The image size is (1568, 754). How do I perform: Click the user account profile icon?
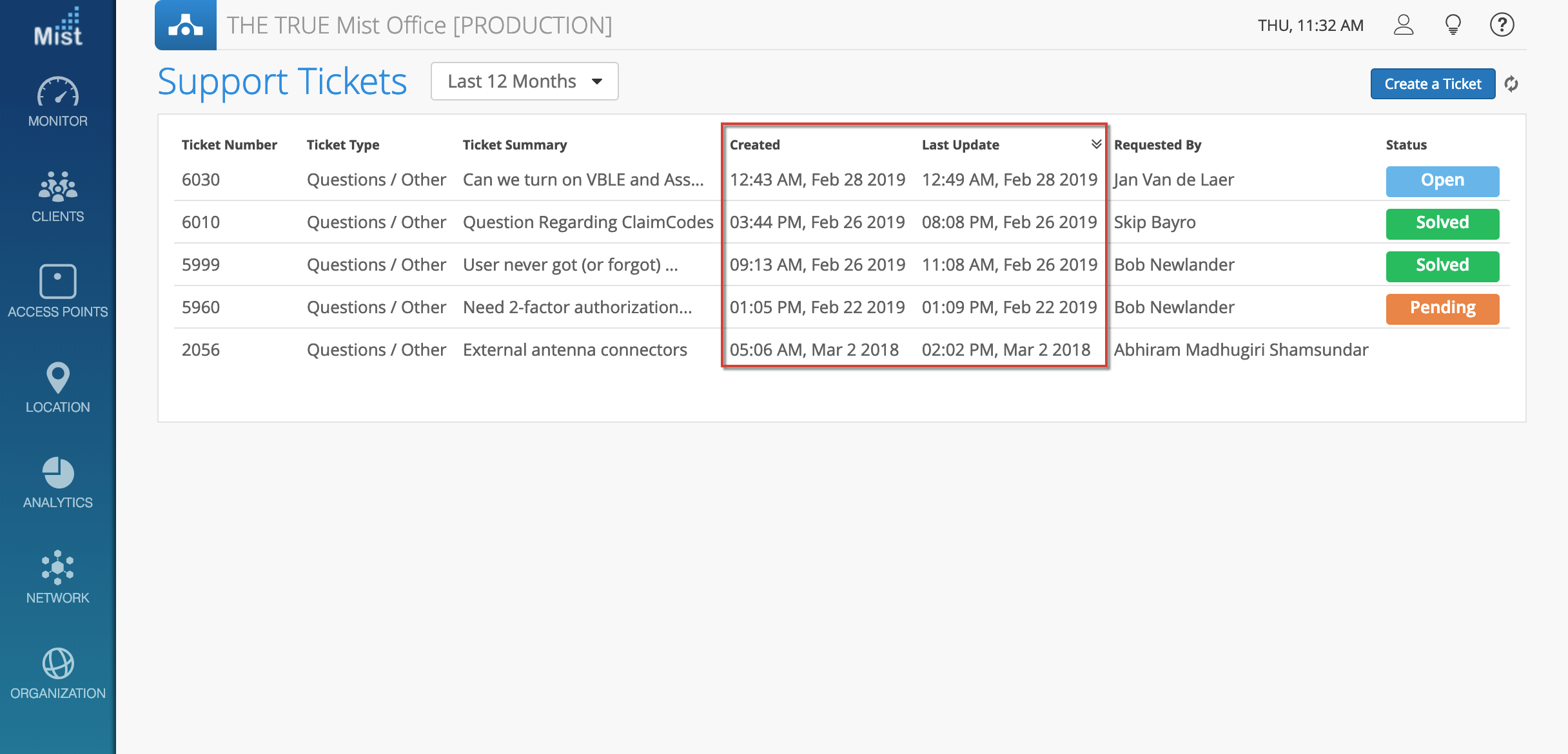coord(1403,25)
